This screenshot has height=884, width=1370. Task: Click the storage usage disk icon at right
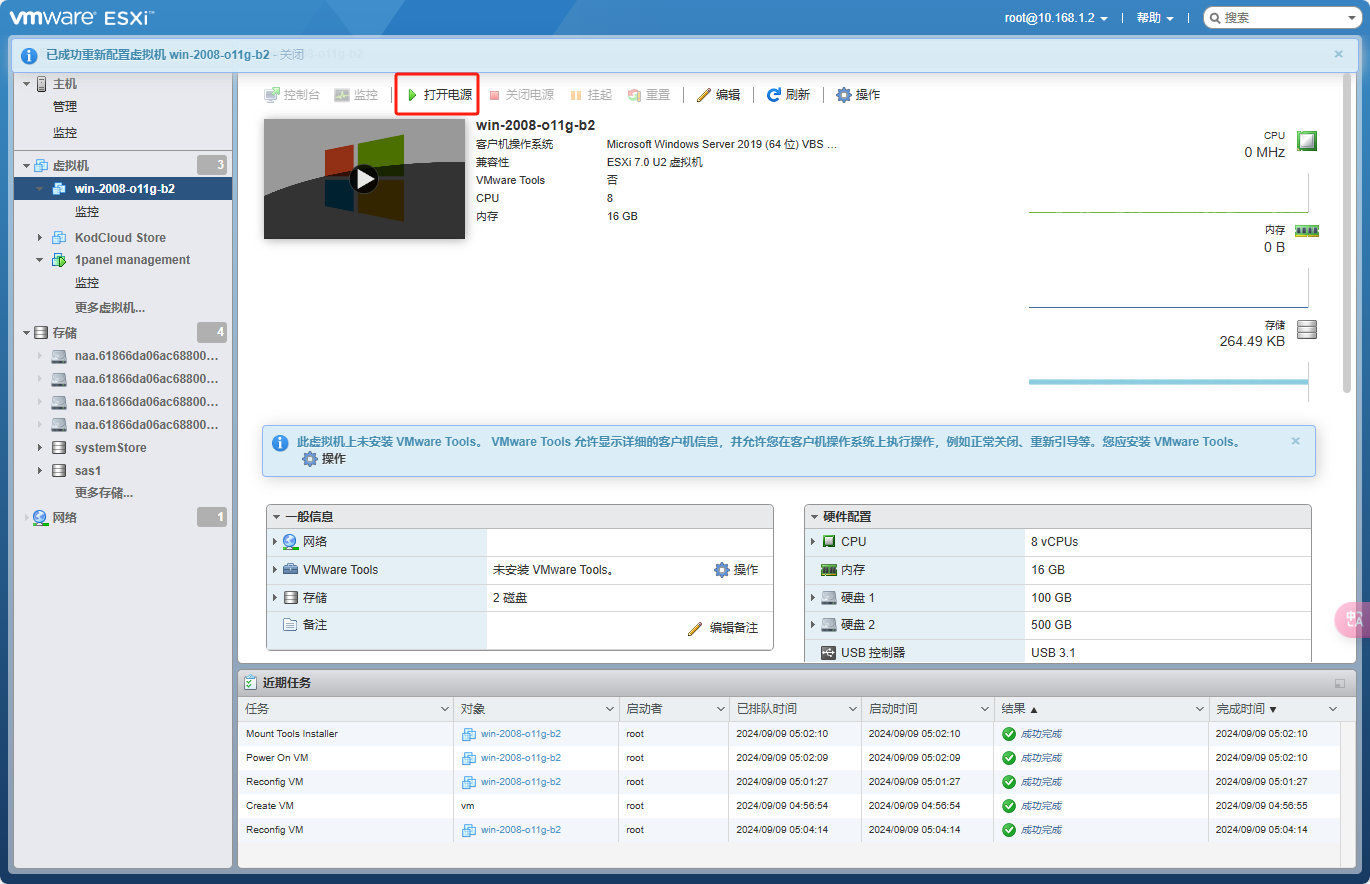1307,329
